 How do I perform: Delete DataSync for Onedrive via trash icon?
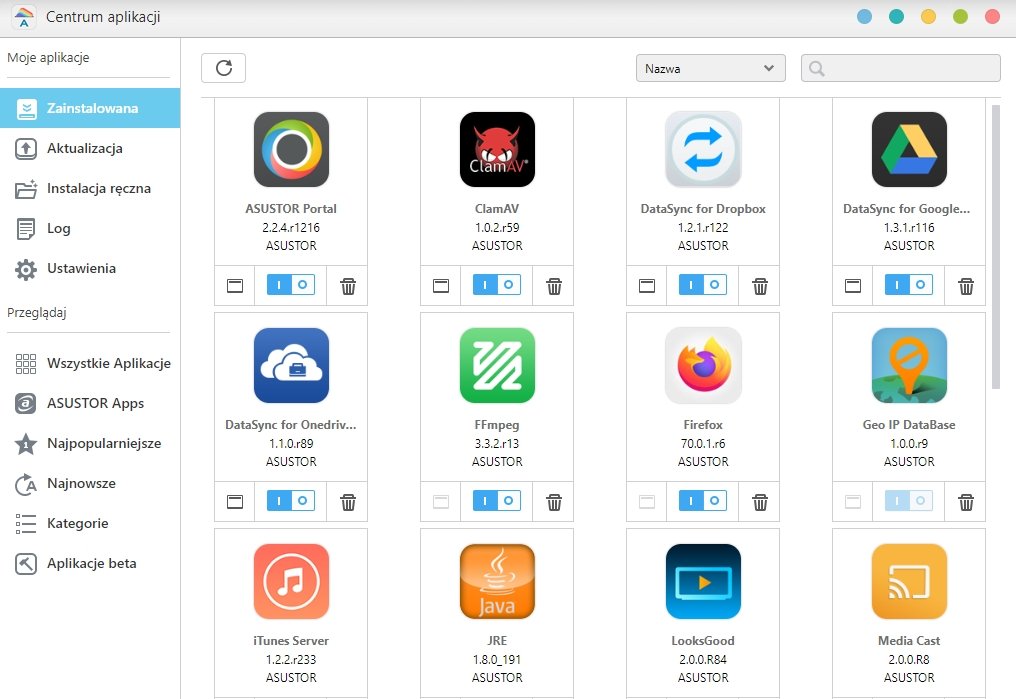click(348, 502)
